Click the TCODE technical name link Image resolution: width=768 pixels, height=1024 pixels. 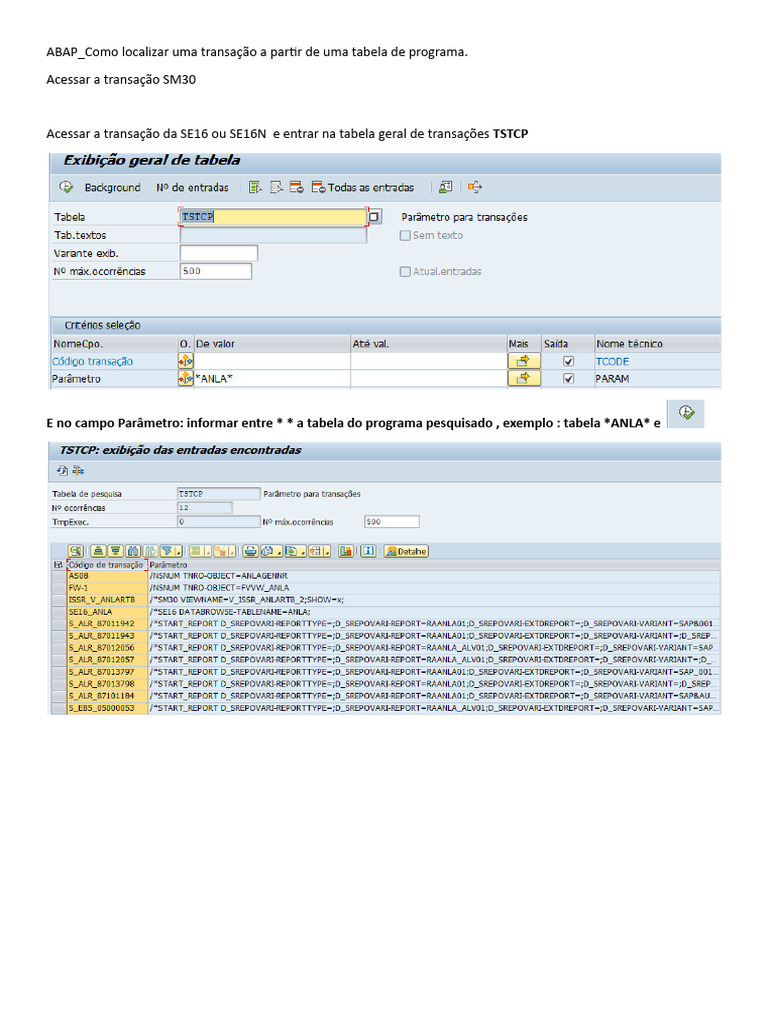pyautogui.click(x=613, y=361)
